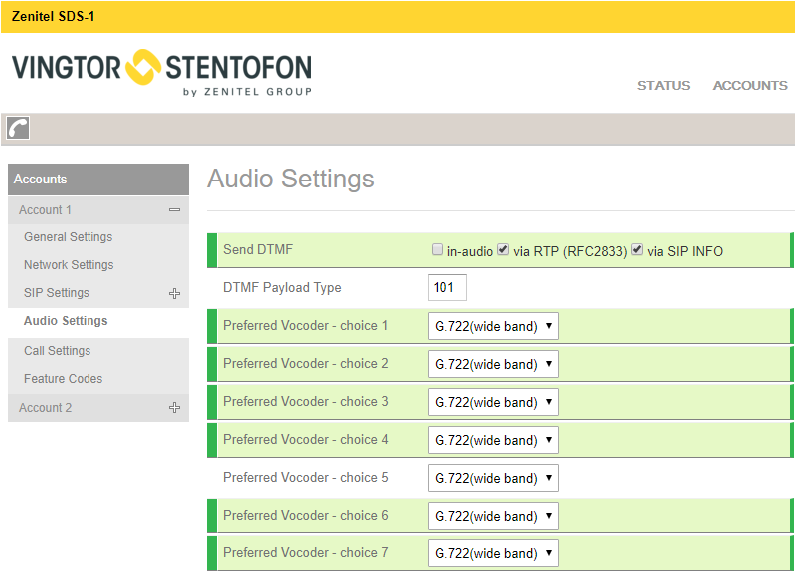Select Audio Settings in sidebar
This screenshot has width=795, height=572.
tap(66, 321)
